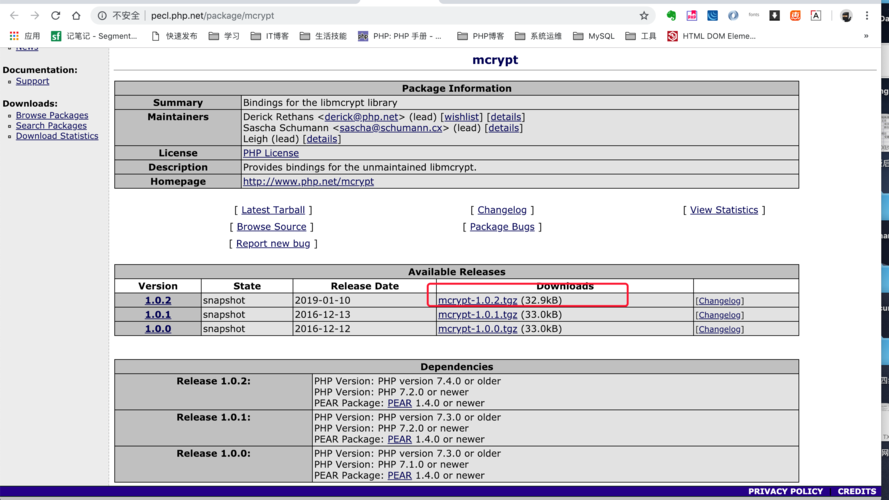Open the PDF extension icon
Viewport: 889px width, 500px height.
[692, 16]
